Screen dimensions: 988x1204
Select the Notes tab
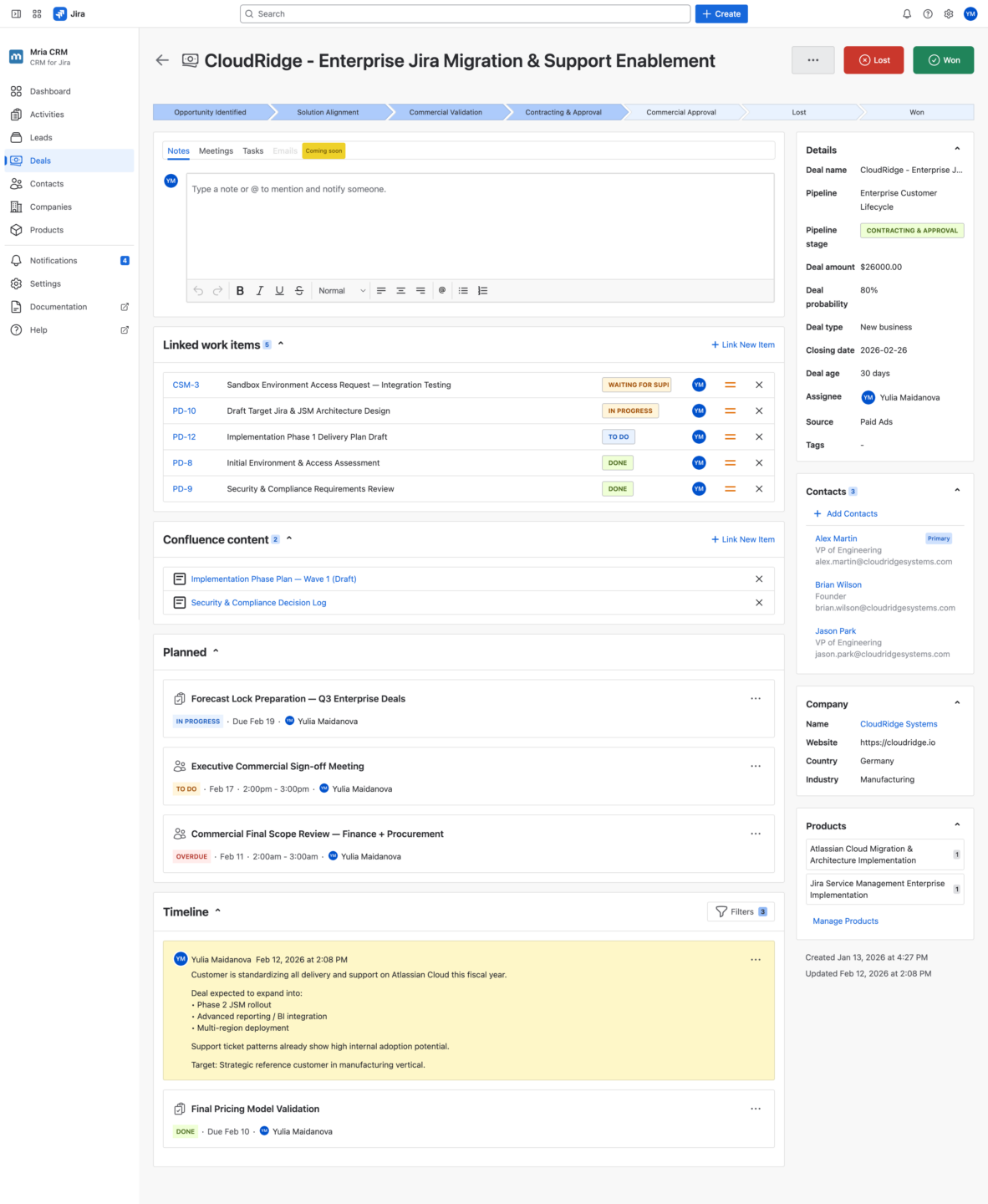tap(178, 151)
